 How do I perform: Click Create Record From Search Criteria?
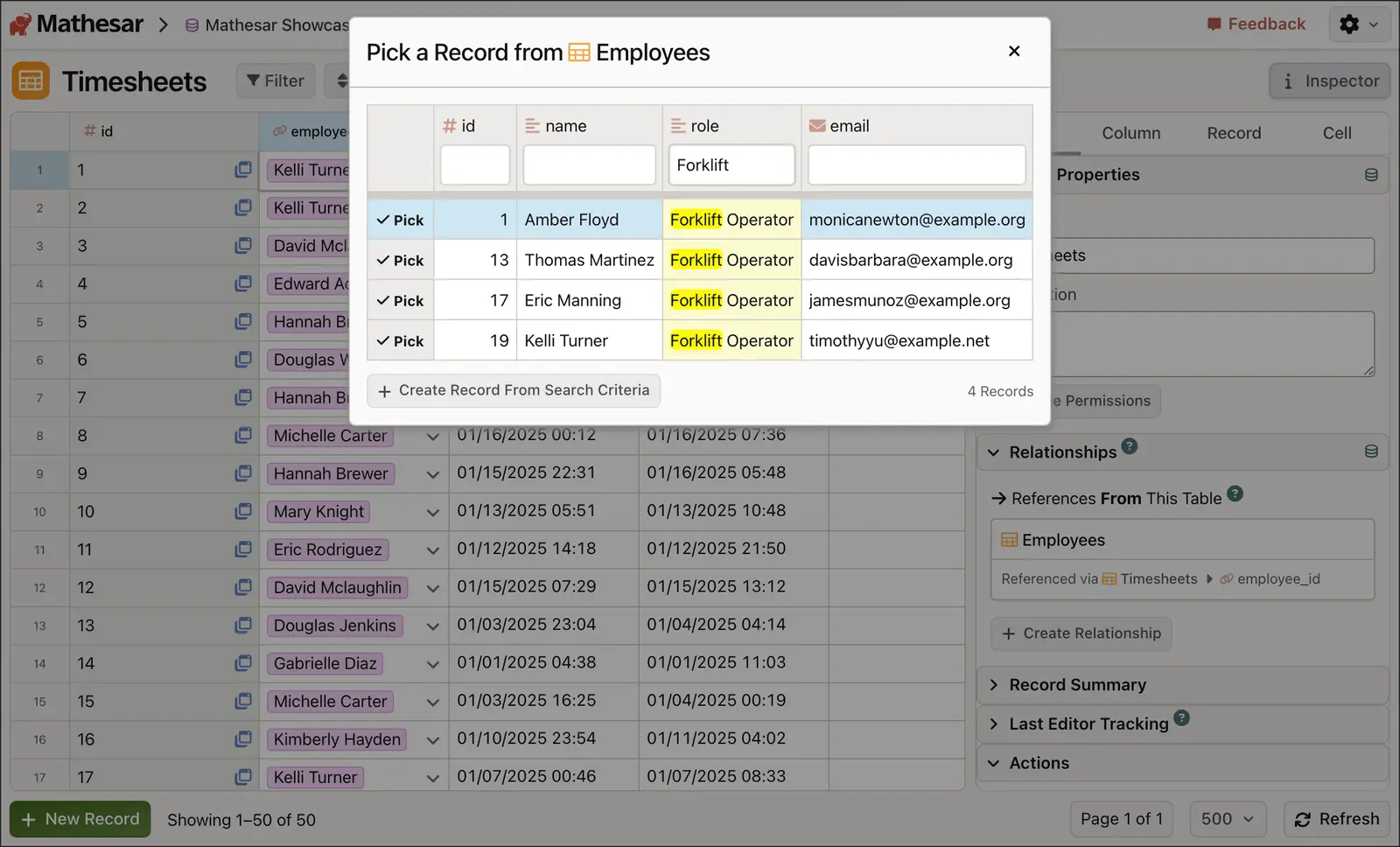click(x=514, y=391)
